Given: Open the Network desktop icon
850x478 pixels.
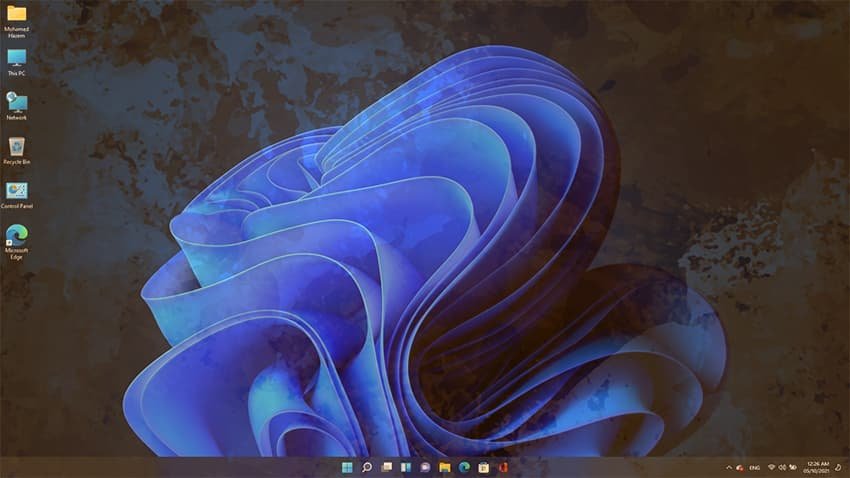Looking at the screenshot, I should pyautogui.click(x=16, y=106).
